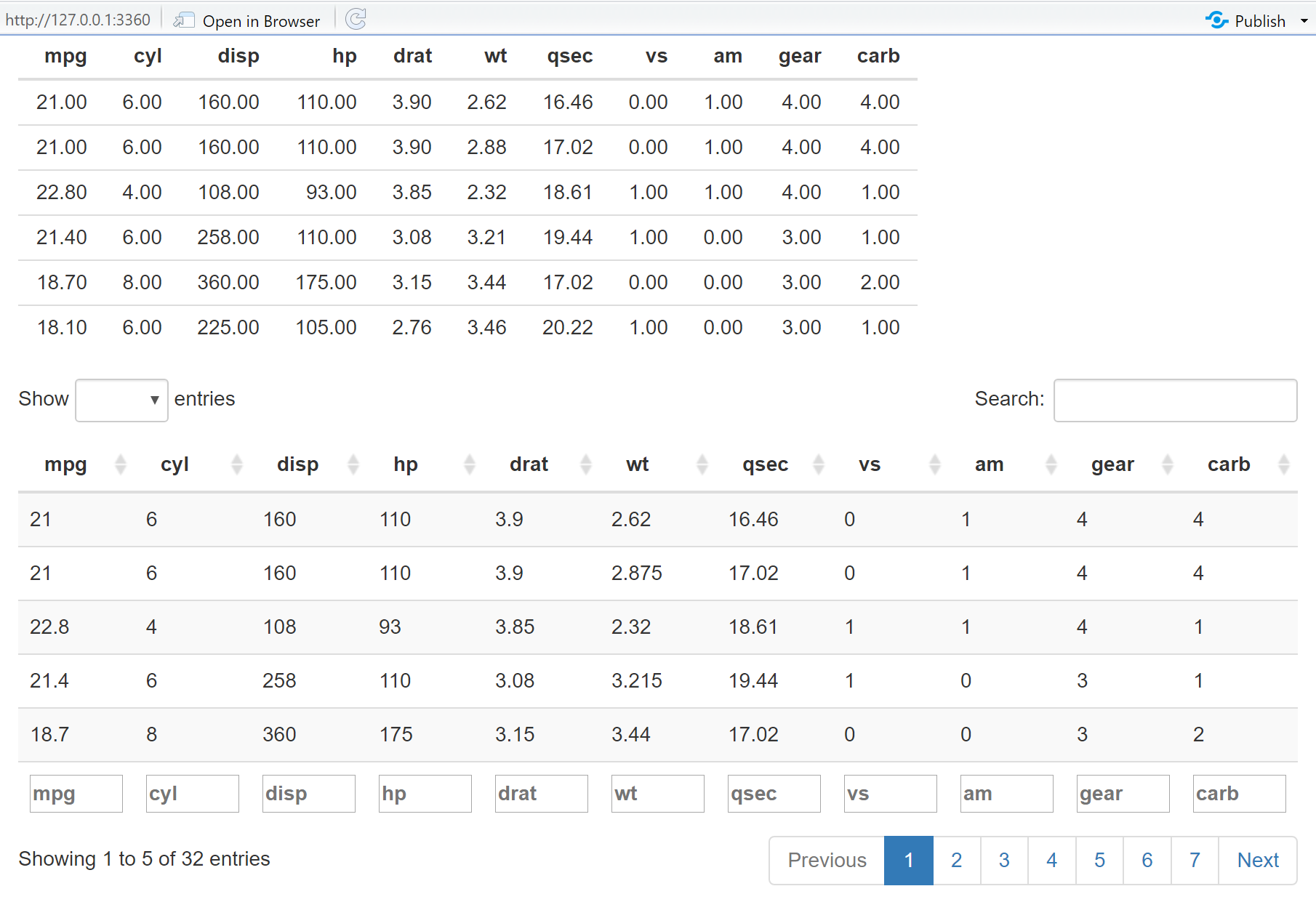The height and width of the screenshot is (910, 1316).
Task: Click the am filter input box
Action: (x=1007, y=794)
